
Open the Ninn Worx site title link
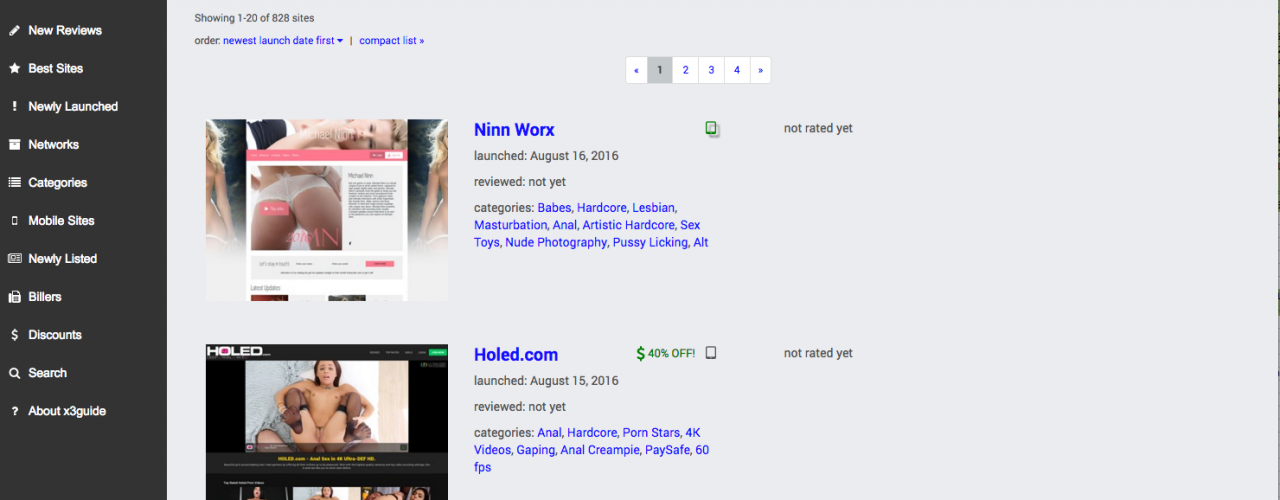click(514, 129)
